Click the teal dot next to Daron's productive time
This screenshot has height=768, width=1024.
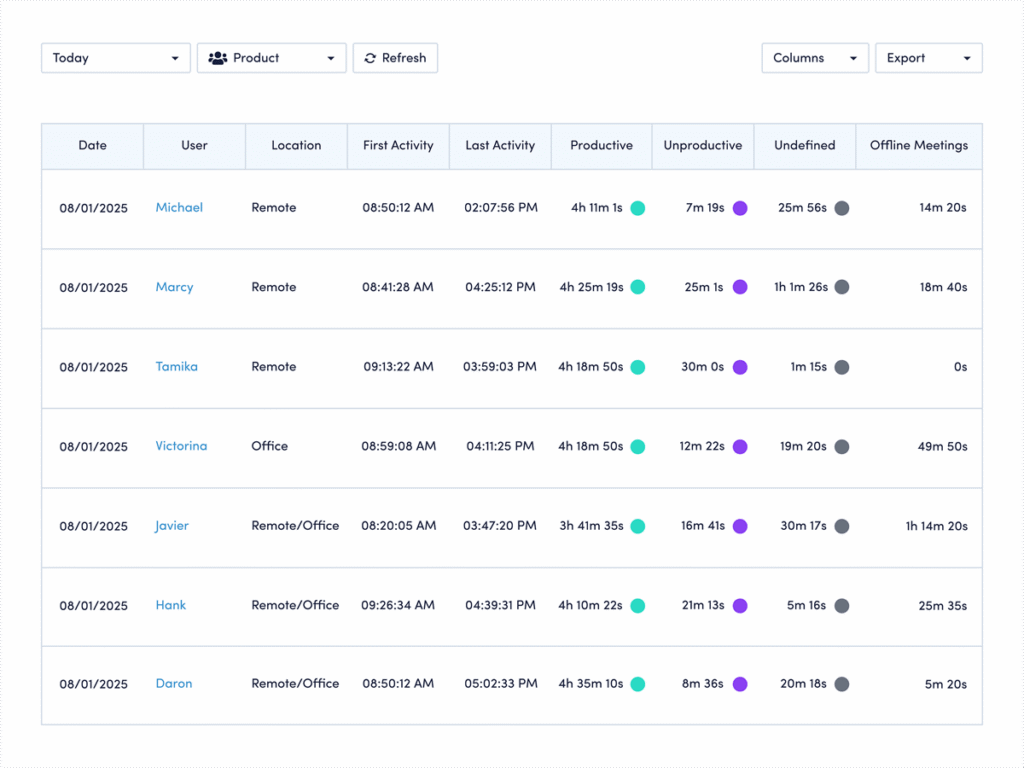coord(637,684)
